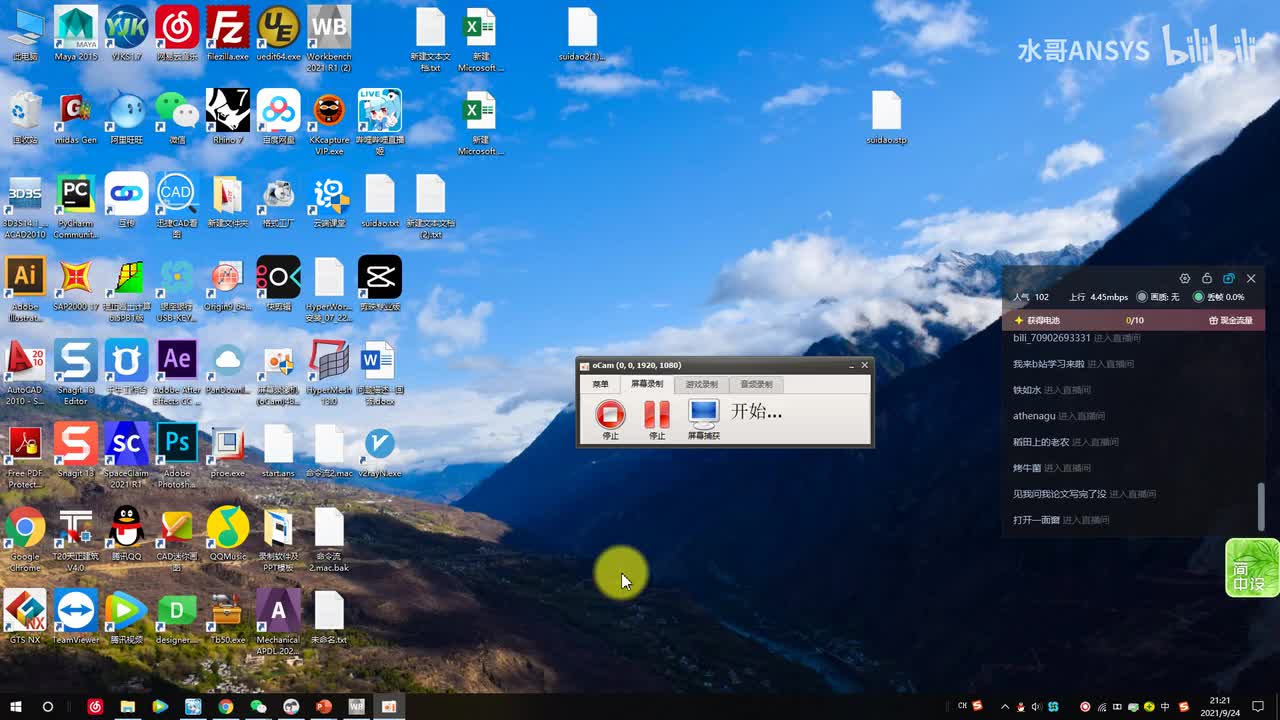Select the Free PDF Protector desktop icon
Image resolution: width=1280 pixels, height=720 pixels.
point(25,457)
